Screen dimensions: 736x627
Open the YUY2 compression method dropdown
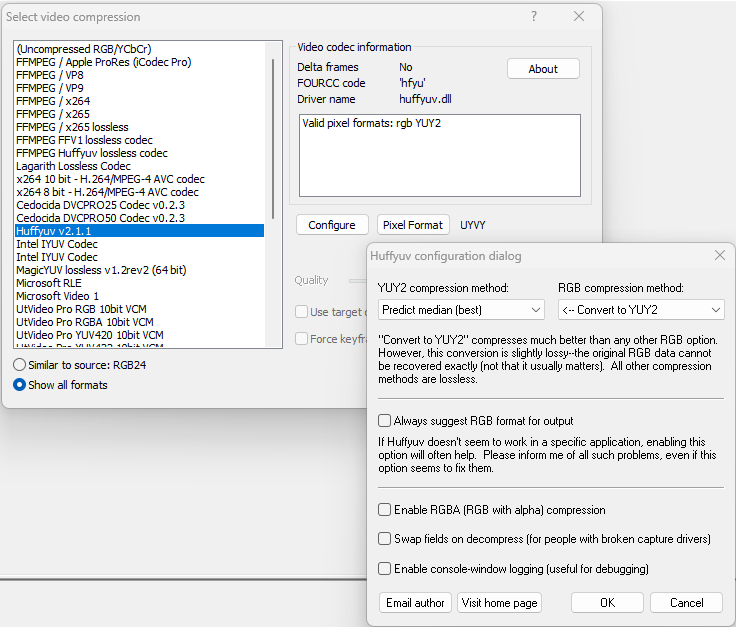point(461,310)
